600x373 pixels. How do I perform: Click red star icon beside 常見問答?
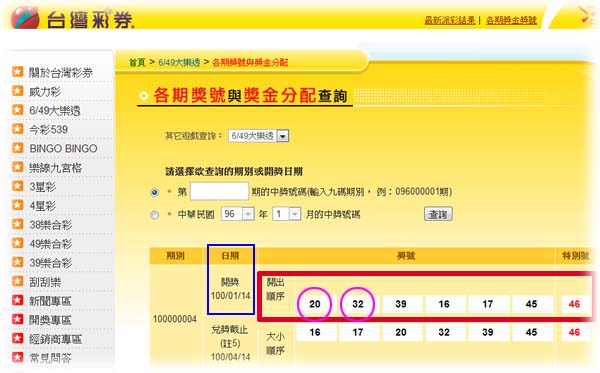pyautogui.click(x=18, y=357)
